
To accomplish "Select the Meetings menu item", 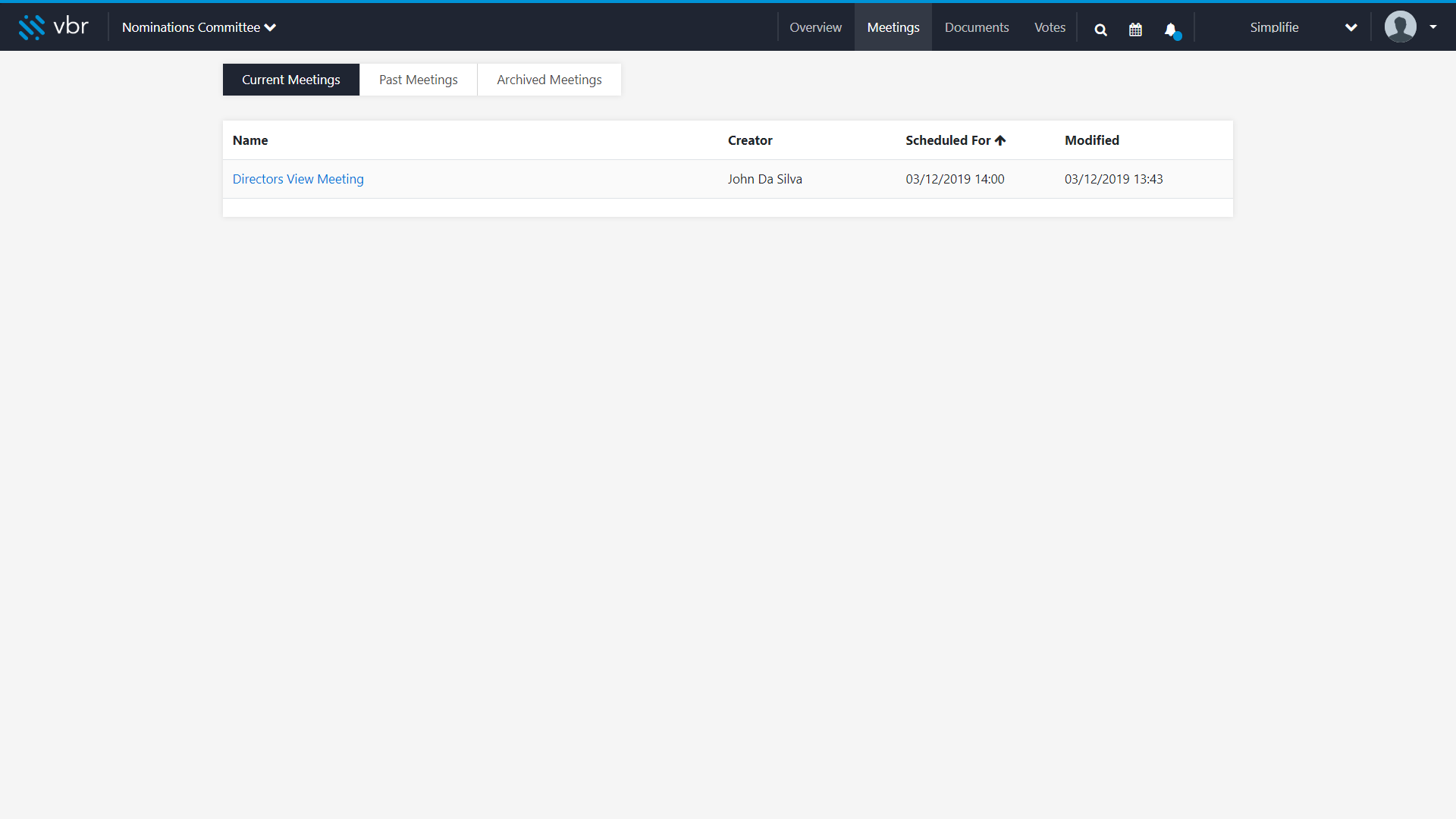I will (x=893, y=27).
